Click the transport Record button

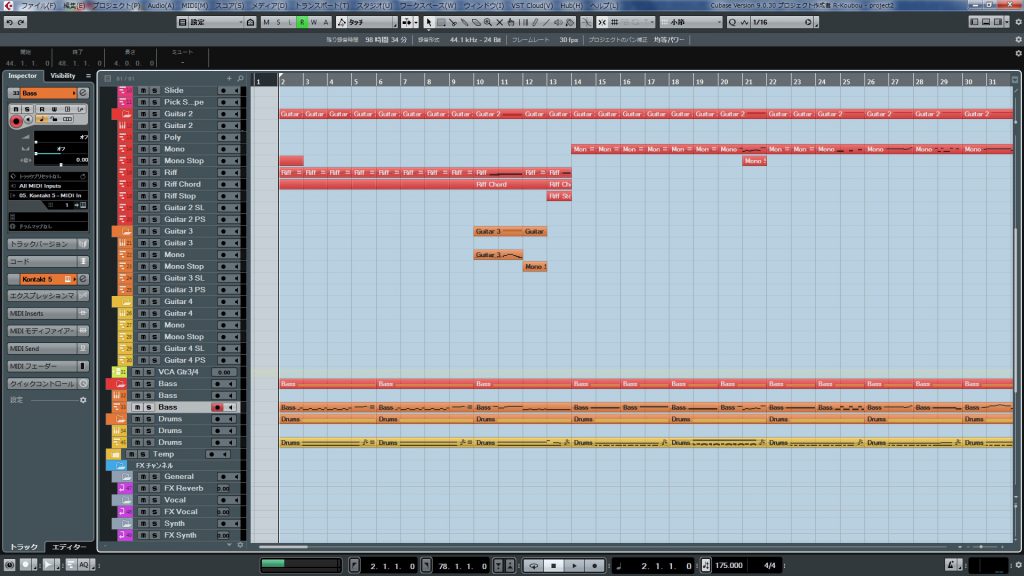[593, 566]
